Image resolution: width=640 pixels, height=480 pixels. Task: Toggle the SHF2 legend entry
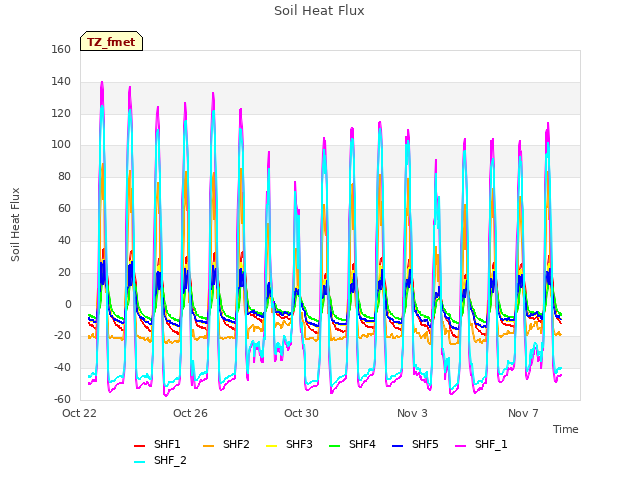[226, 444]
